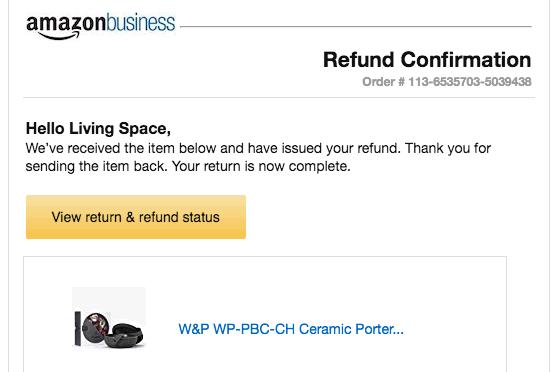Image resolution: width=555 pixels, height=372 pixels.
Task: Click the word 'amazon' in the logo
Action: point(66,23)
